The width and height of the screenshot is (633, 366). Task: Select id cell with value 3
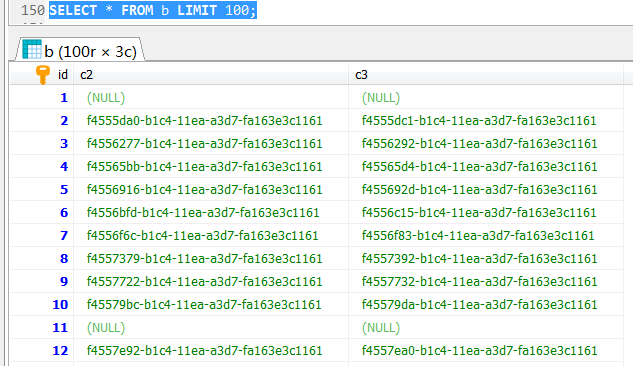[x=42, y=144]
